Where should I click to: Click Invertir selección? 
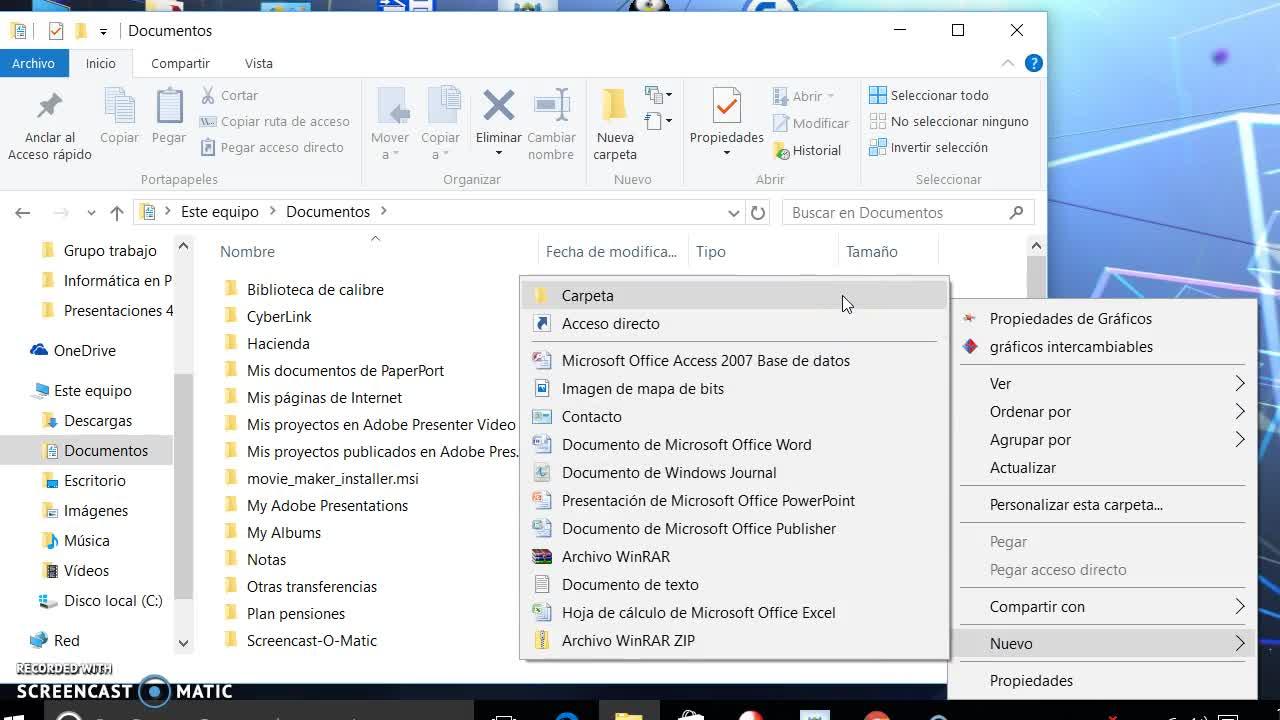click(929, 147)
